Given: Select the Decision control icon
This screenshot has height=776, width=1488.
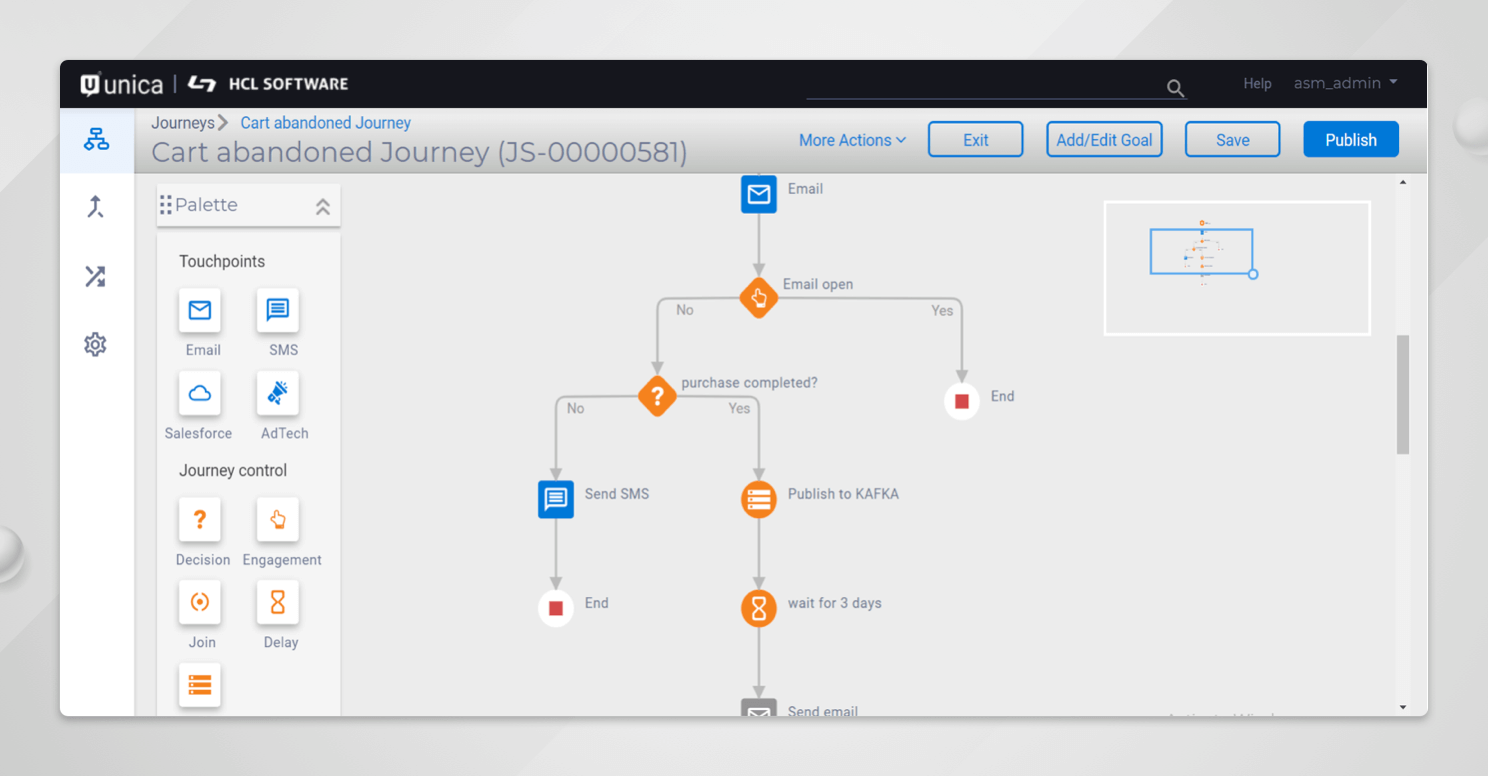Looking at the screenshot, I should (199, 519).
